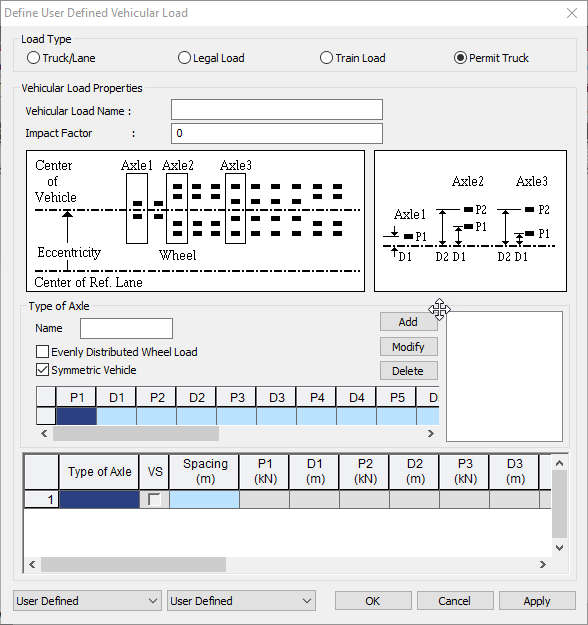Viewport: 588px width, 625px height.
Task: Click the Impact Factor input field
Action: 277,133
